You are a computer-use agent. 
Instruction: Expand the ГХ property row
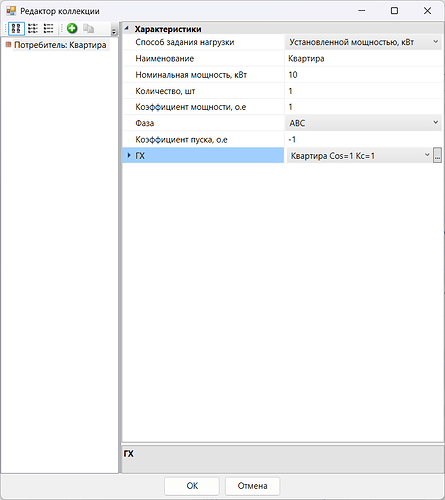[x=129, y=155]
